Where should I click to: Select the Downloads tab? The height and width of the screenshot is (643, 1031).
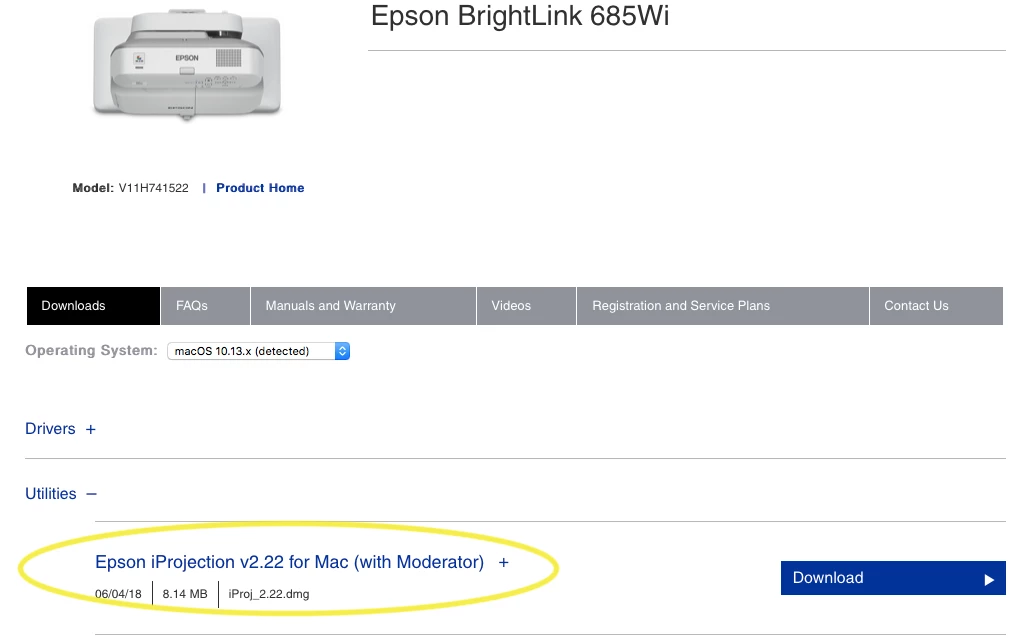click(x=93, y=306)
